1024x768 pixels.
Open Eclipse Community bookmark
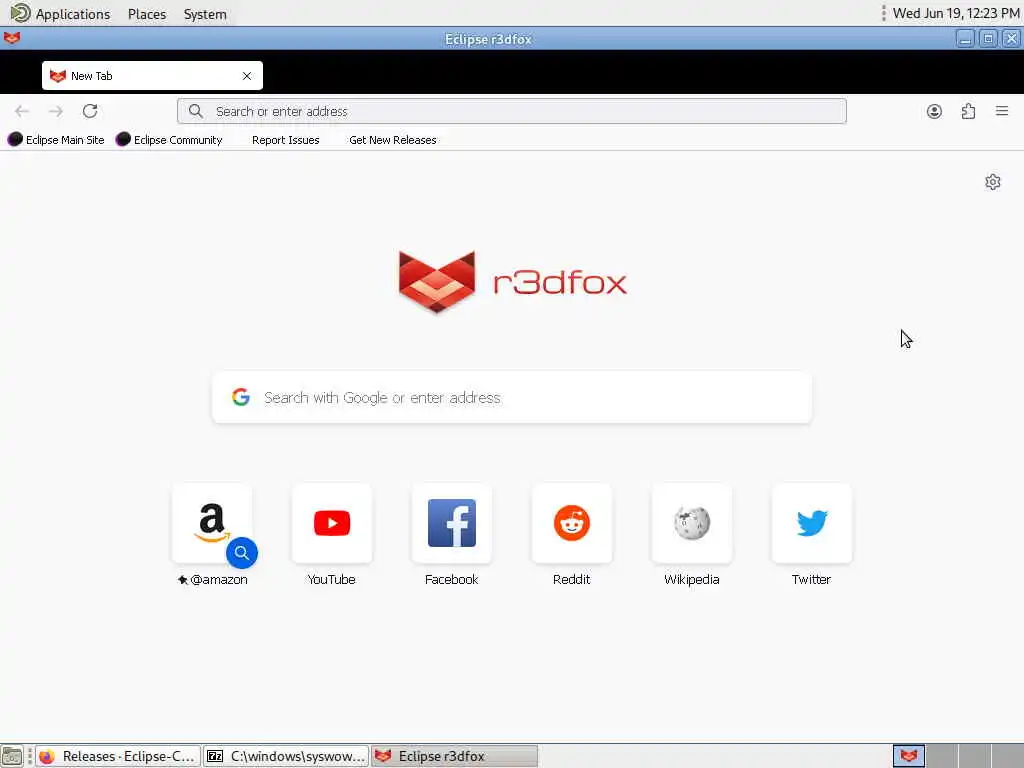[169, 140]
